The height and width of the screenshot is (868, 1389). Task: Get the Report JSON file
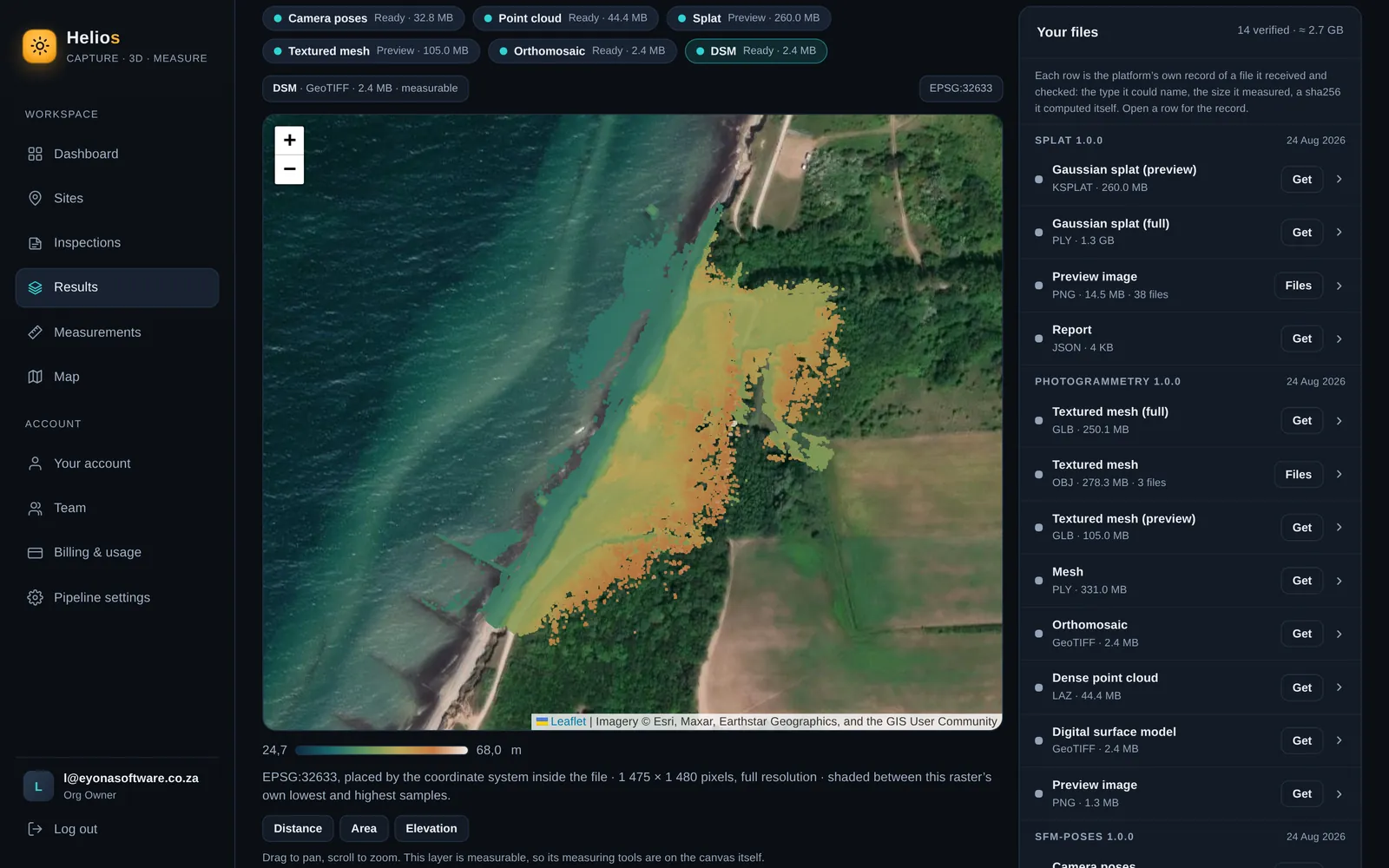pos(1301,339)
